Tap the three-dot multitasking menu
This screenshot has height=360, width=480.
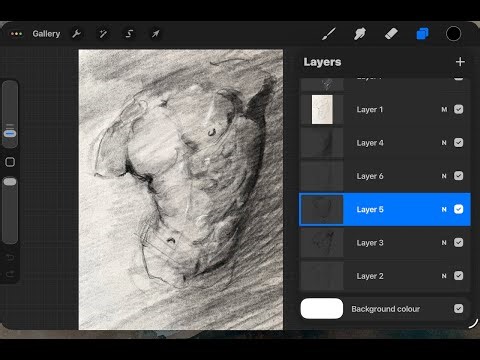point(16,34)
